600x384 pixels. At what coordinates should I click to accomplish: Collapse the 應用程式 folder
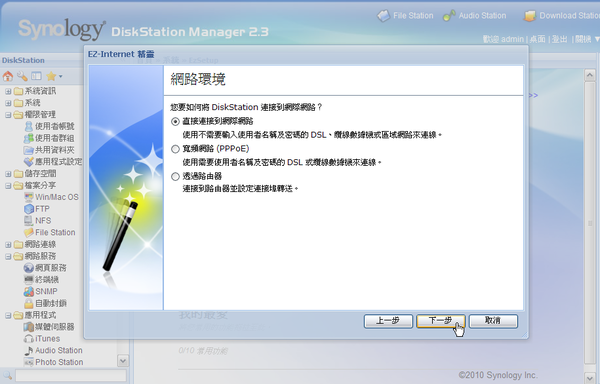click(8, 316)
